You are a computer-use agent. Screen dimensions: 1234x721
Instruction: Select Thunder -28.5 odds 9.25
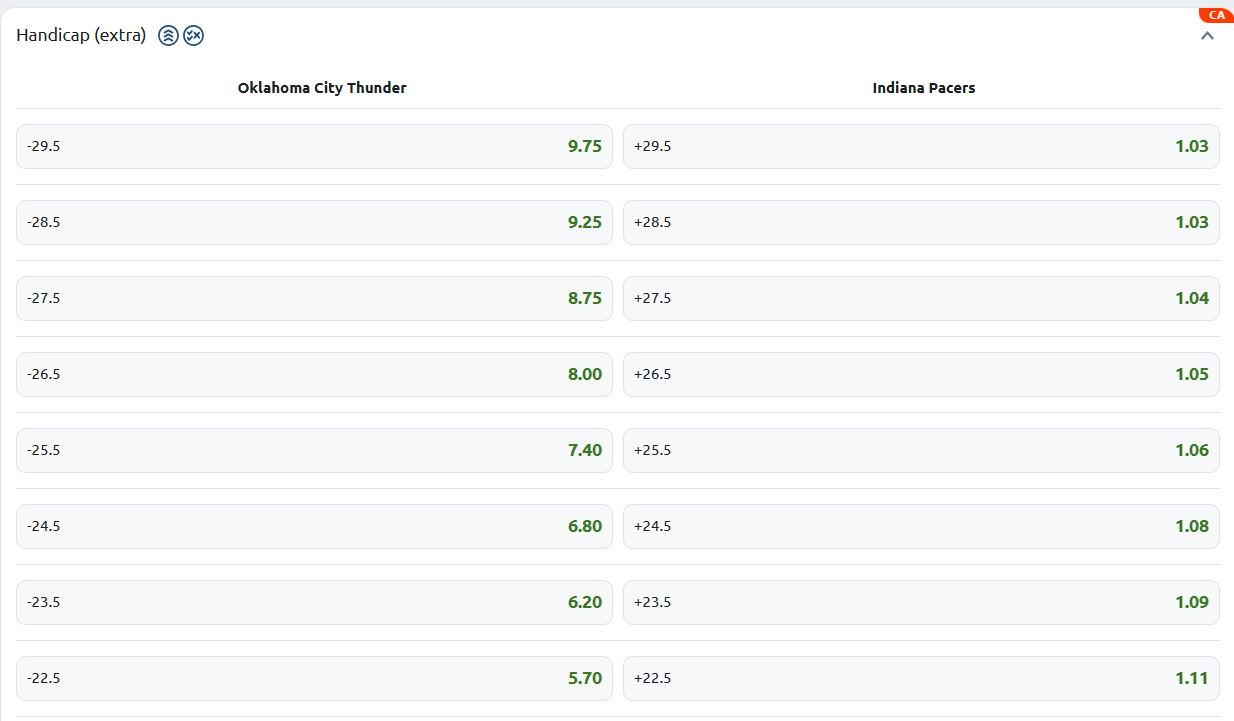pos(314,222)
